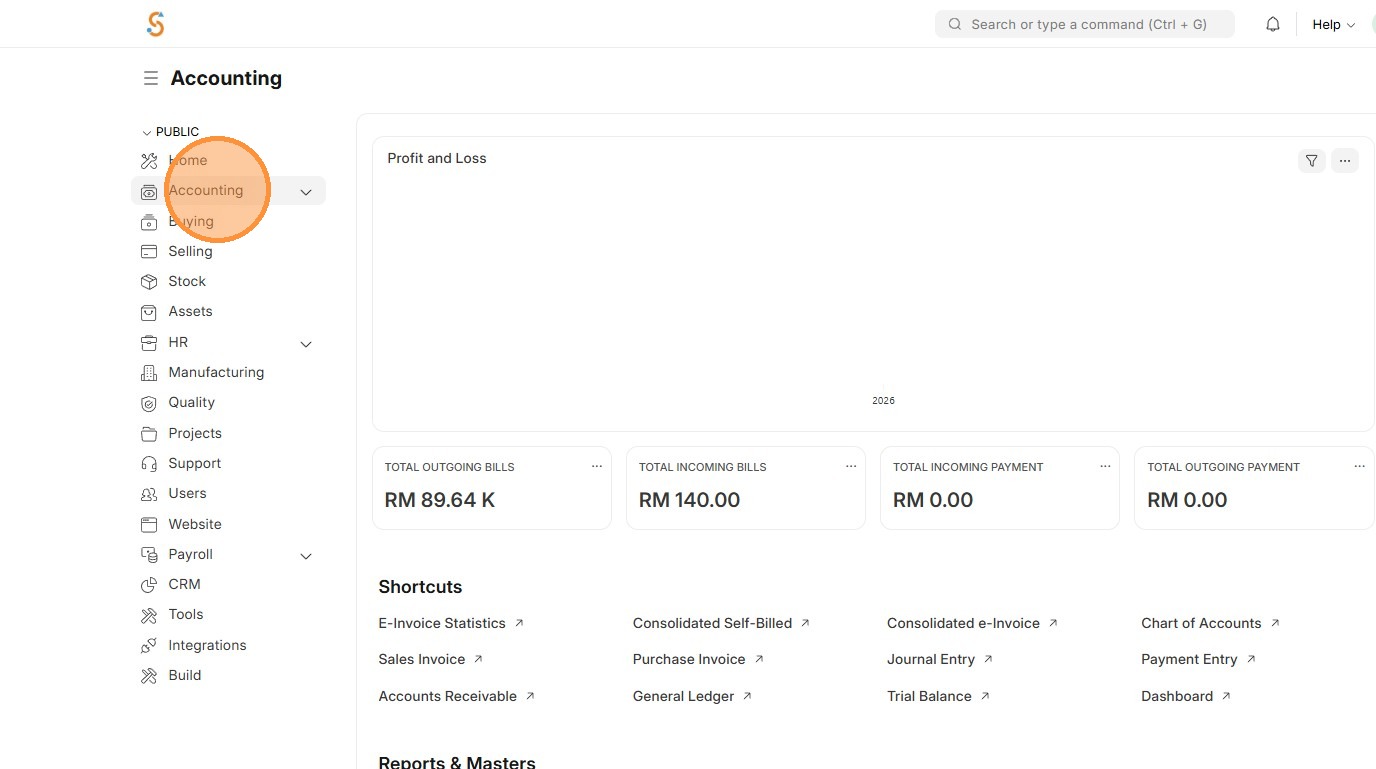Click the app logo in top bar

pyautogui.click(x=155, y=24)
